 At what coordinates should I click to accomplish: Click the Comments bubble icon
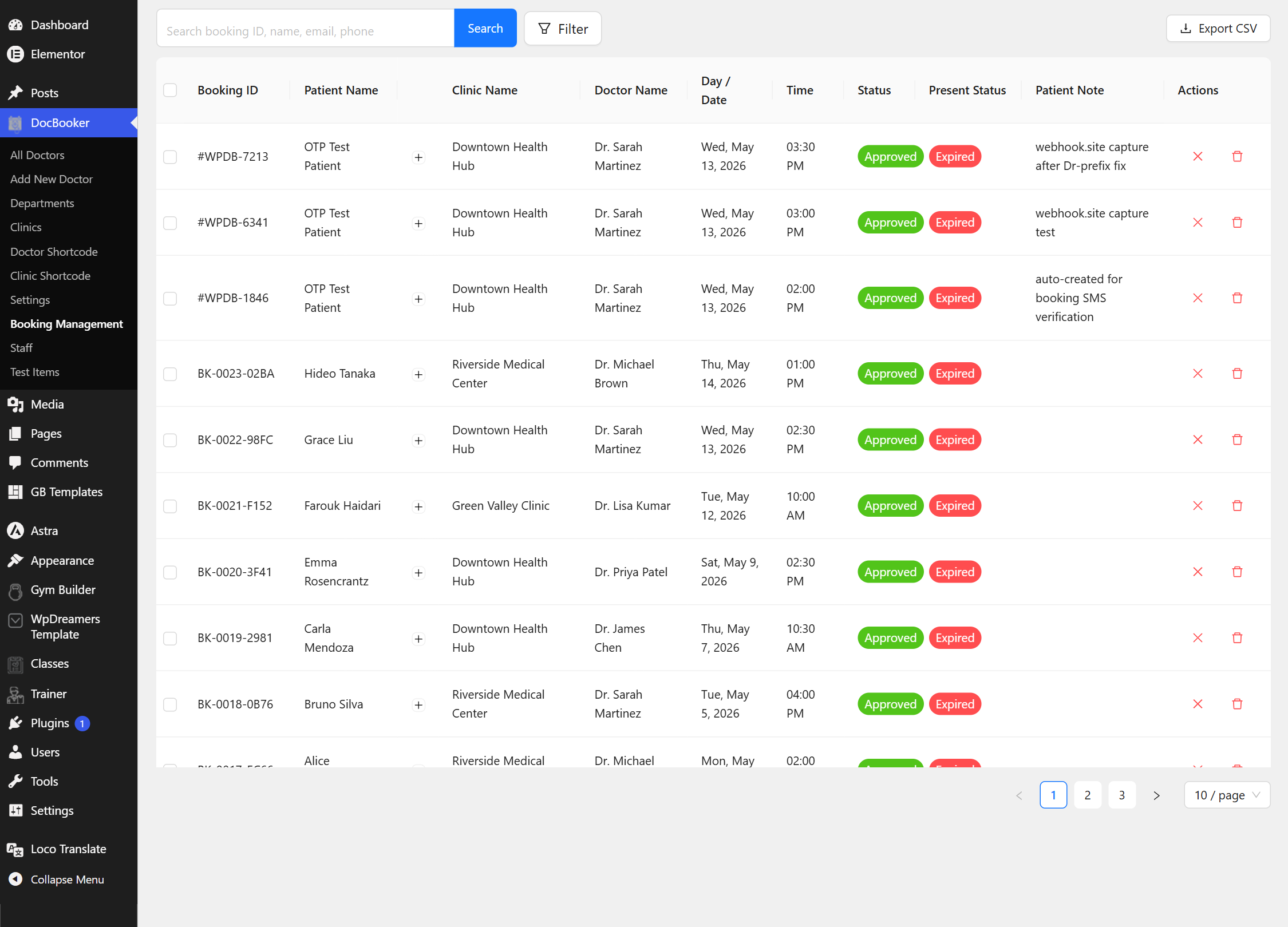15,462
